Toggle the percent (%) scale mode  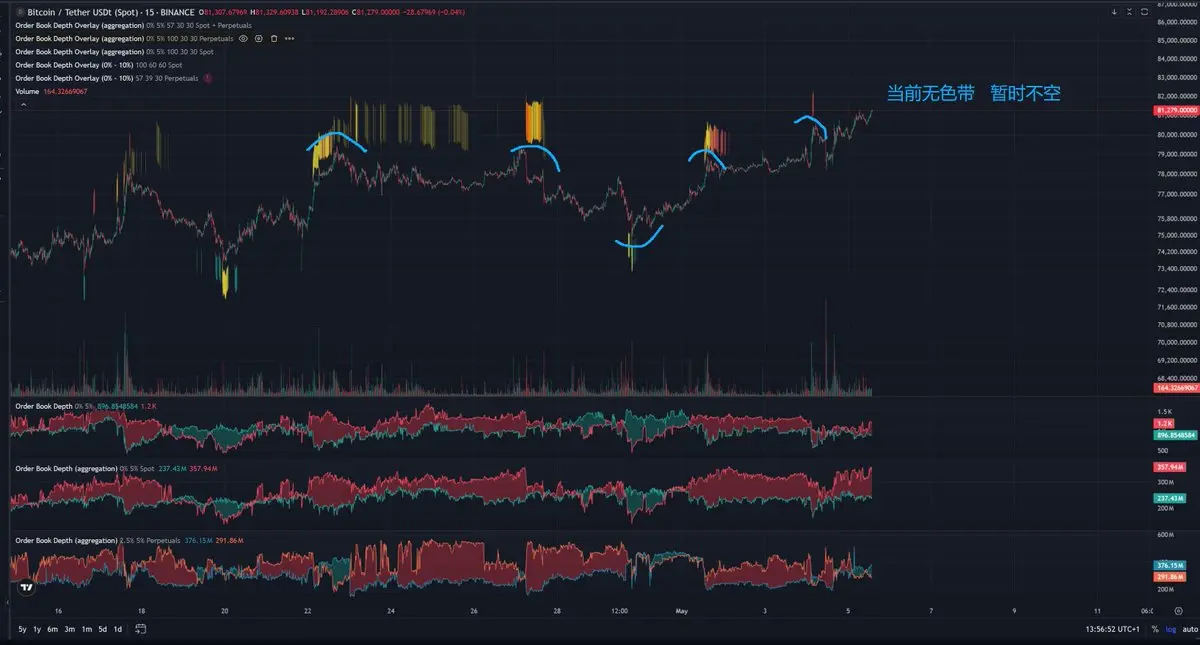[1155, 629]
